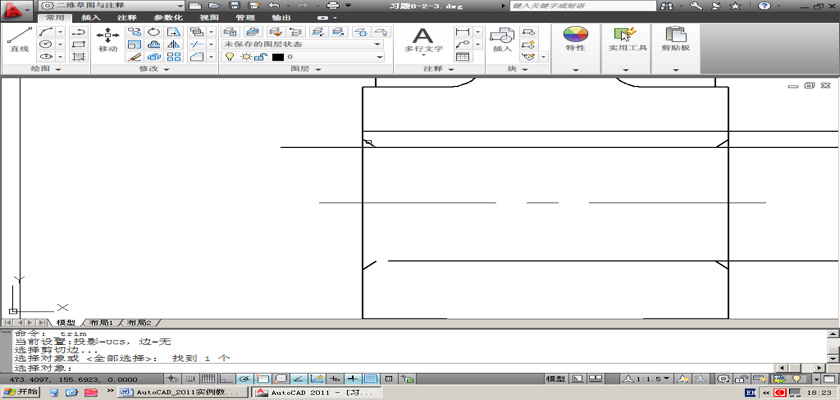Screen dimensions: 840x400
Task: Click the save icon in quick access toolbar
Action: coord(234,6)
